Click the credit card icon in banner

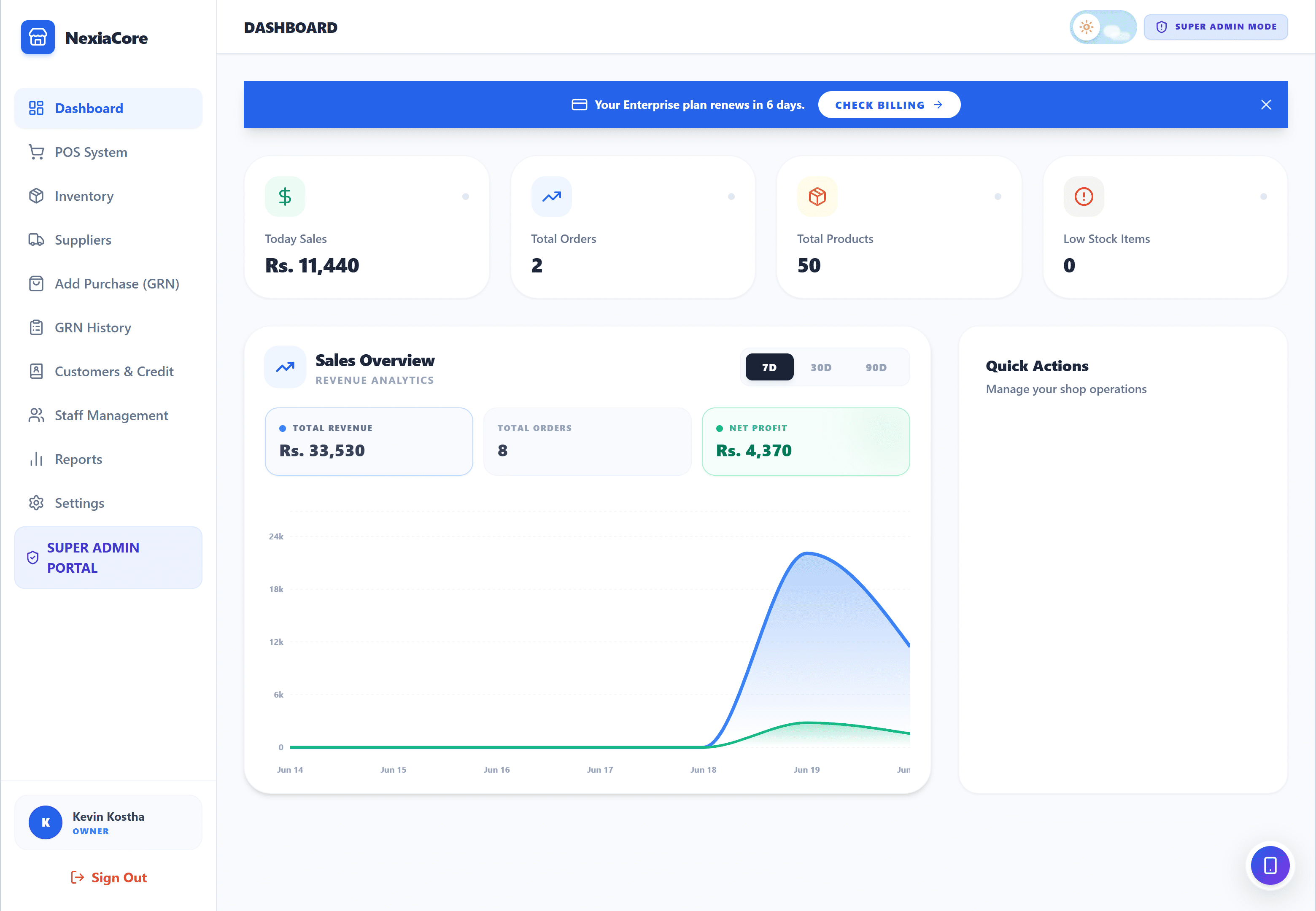coord(579,105)
